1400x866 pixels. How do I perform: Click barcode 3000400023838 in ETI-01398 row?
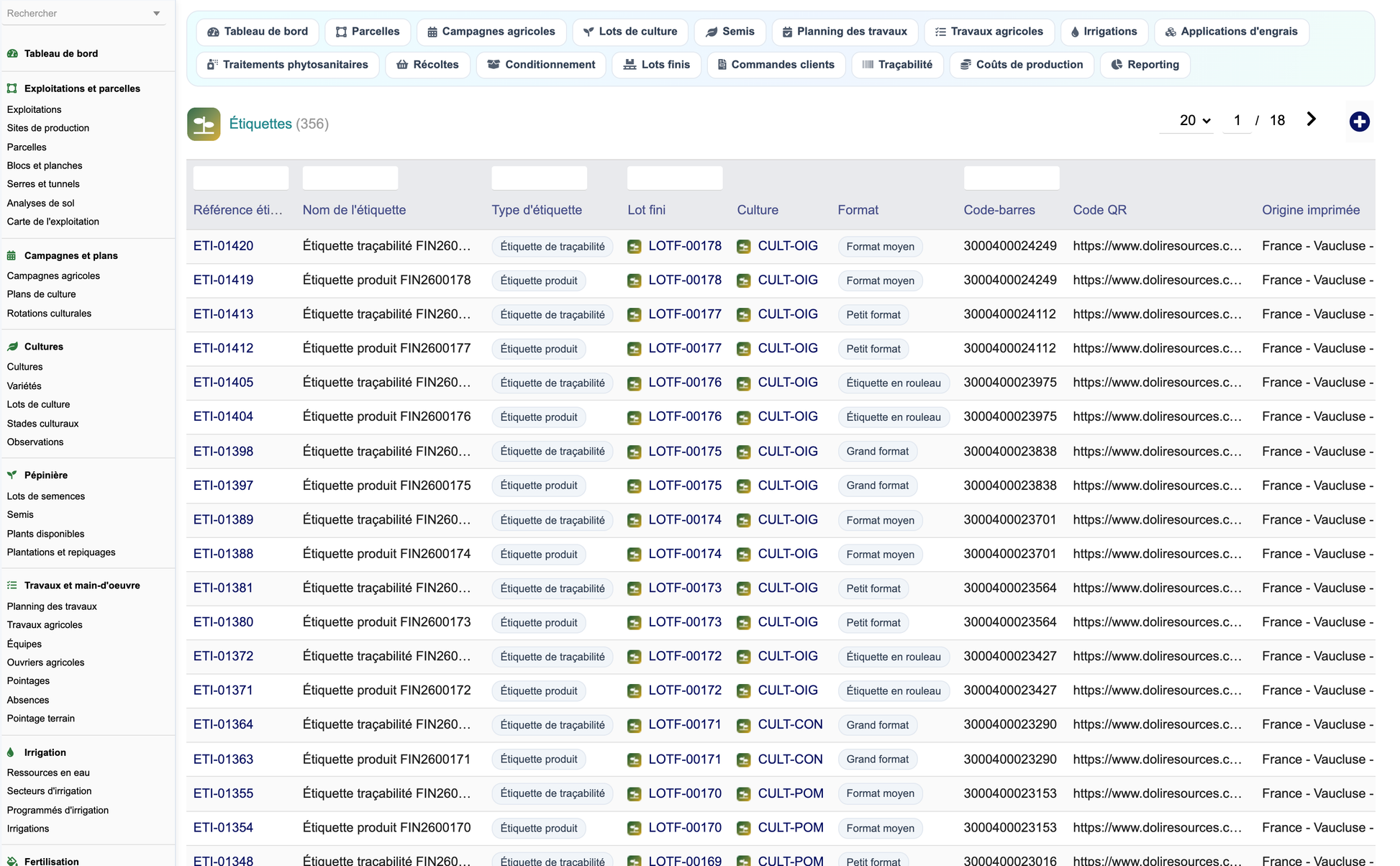click(1010, 452)
